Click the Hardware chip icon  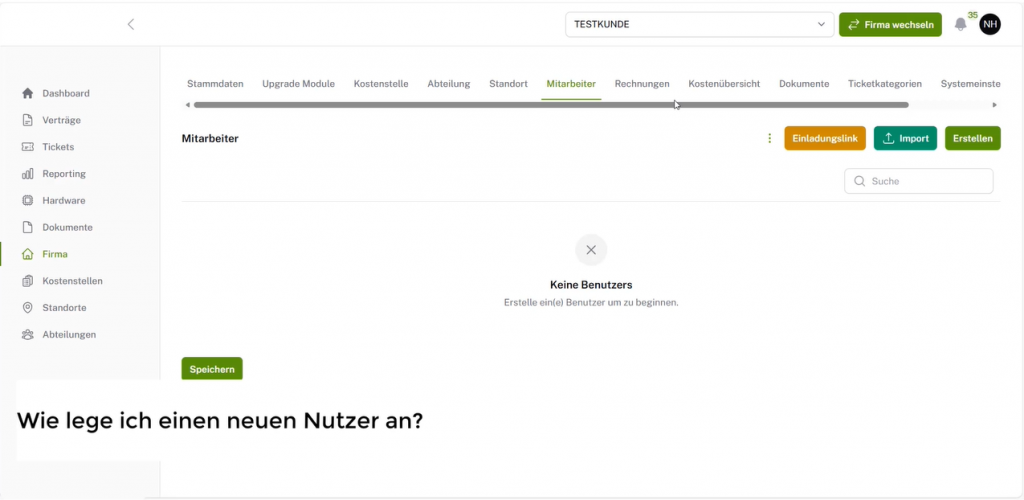click(x=28, y=200)
